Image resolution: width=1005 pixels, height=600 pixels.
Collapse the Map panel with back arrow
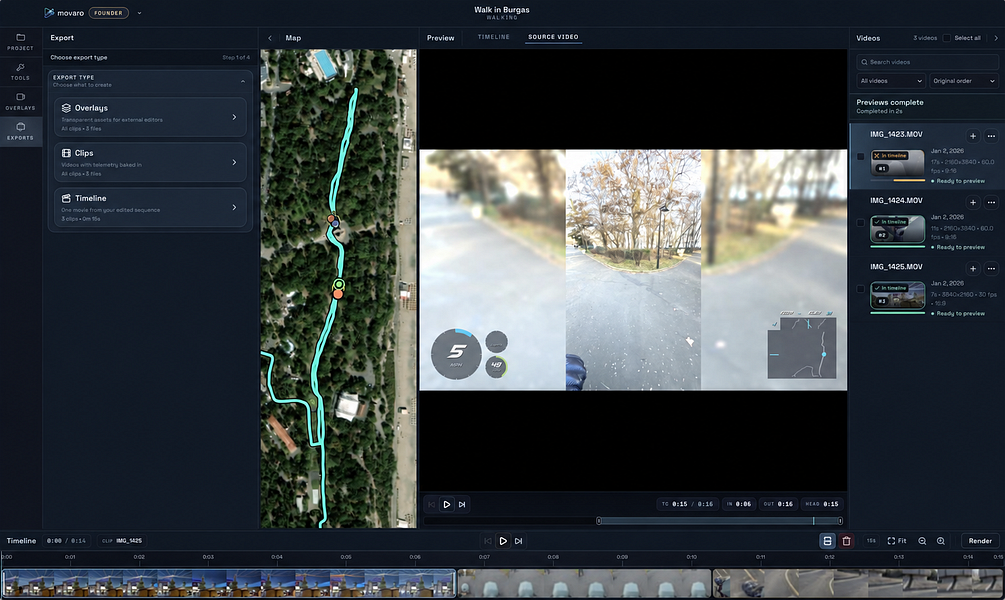[x=270, y=38]
